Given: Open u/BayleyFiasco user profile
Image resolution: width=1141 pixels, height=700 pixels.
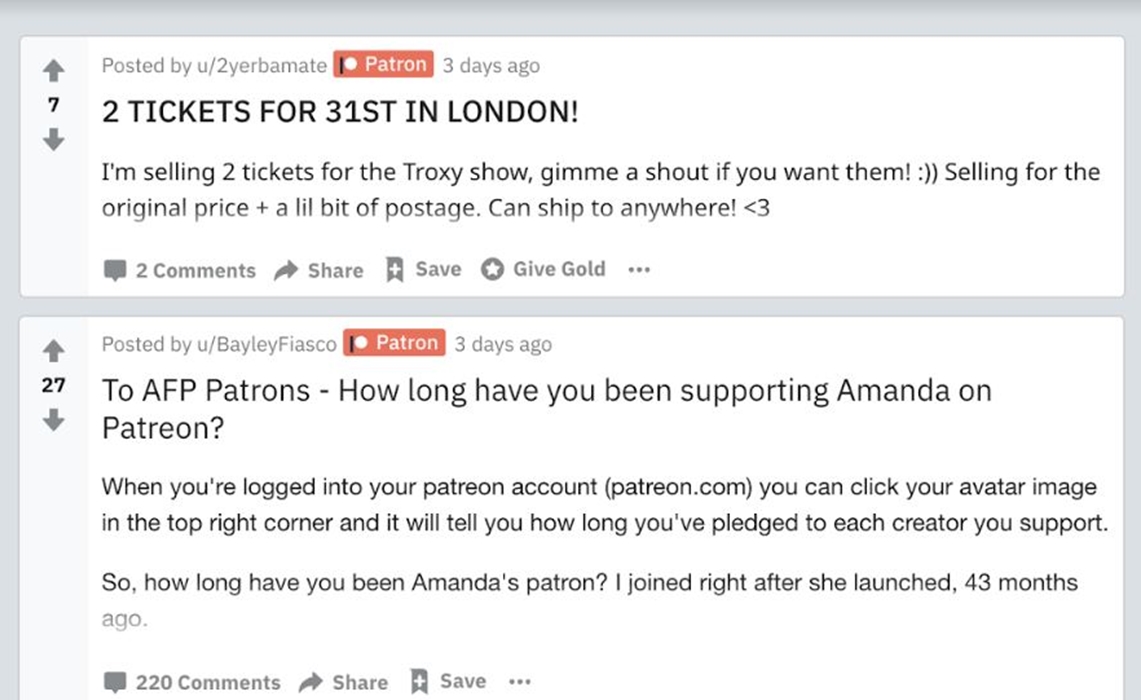Looking at the screenshot, I should 269,344.
